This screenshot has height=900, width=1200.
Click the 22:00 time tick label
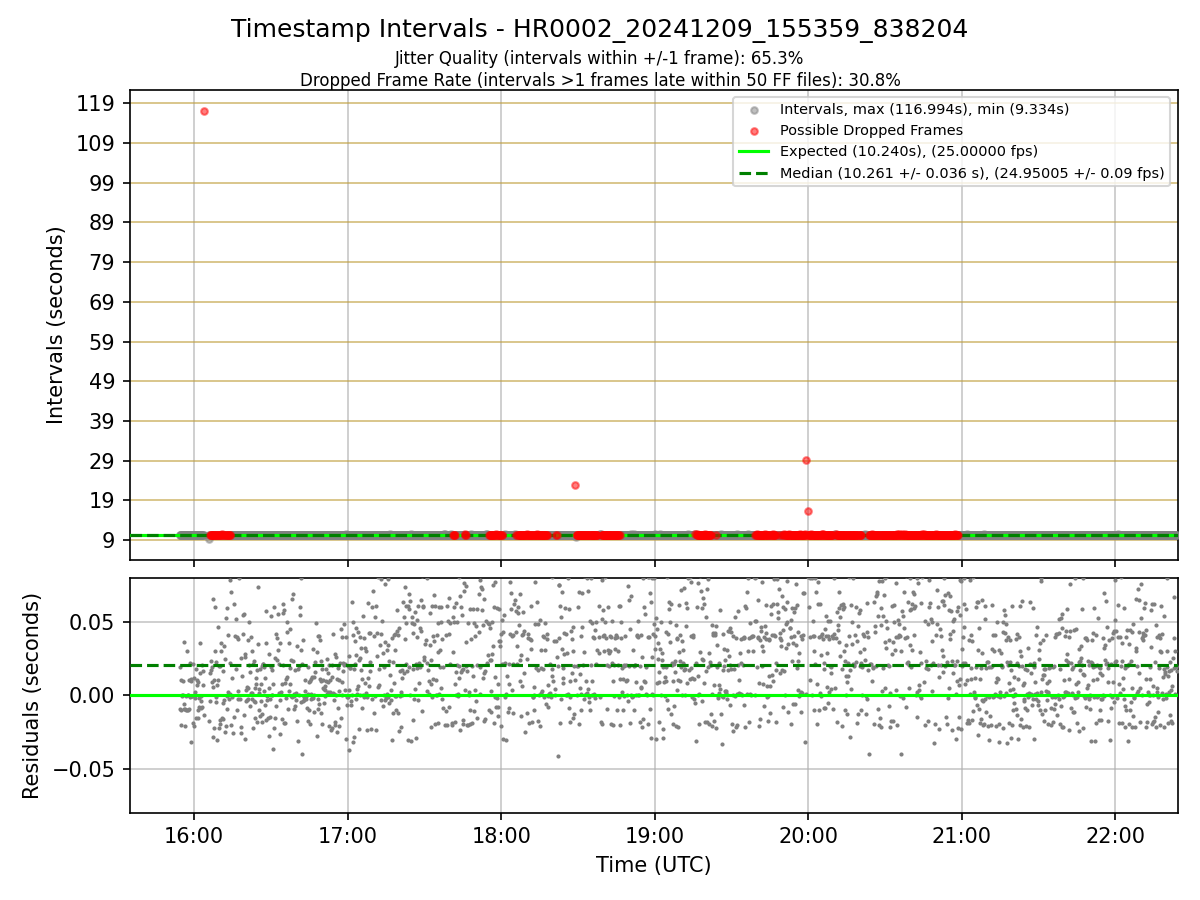[1115, 834]
